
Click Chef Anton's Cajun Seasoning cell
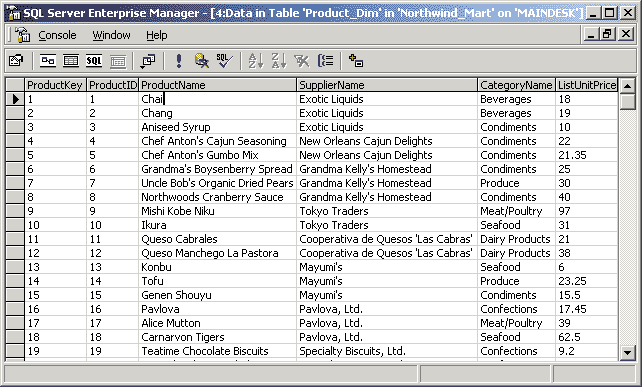tap(217, 141)
